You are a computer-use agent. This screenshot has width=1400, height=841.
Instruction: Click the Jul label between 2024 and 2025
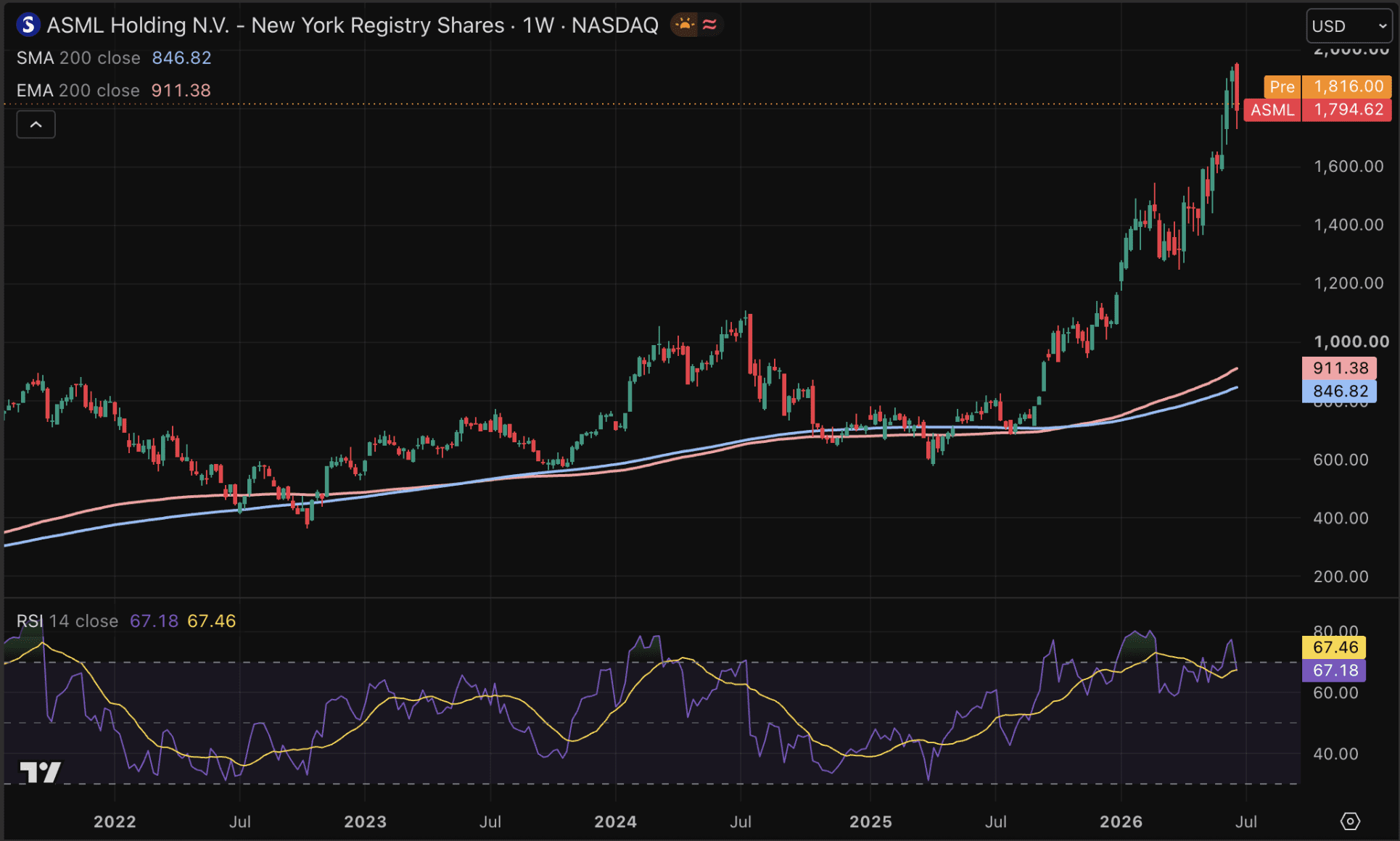coord(741,822)
